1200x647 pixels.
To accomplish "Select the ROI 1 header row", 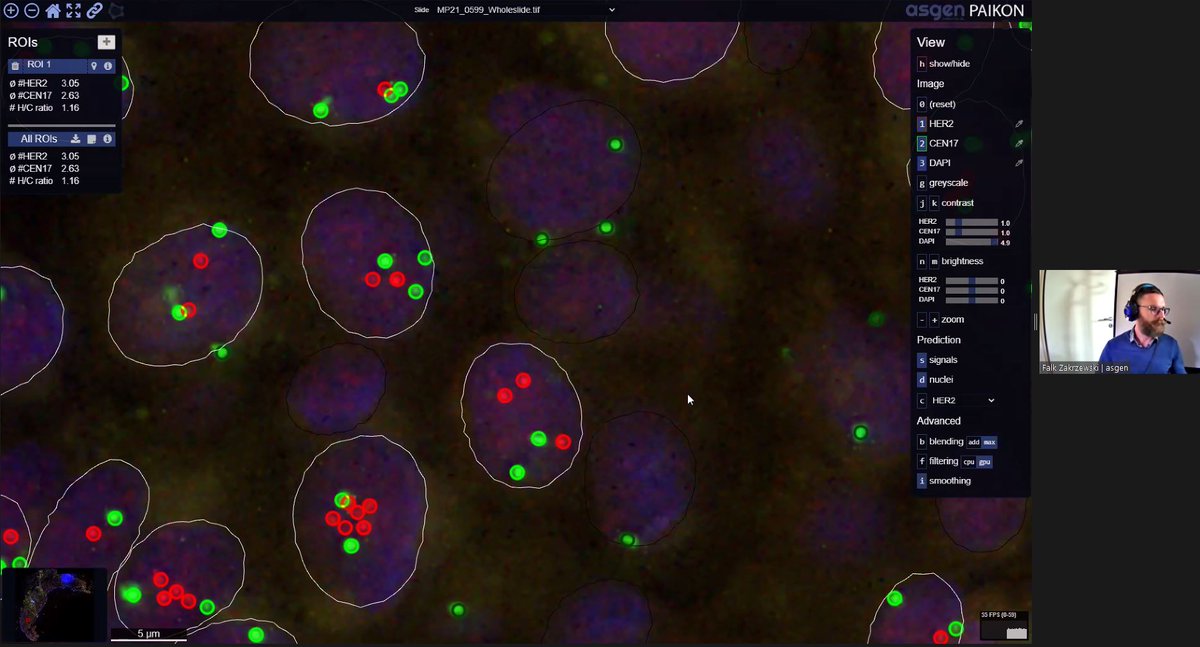I will click(x=62, y=65).
